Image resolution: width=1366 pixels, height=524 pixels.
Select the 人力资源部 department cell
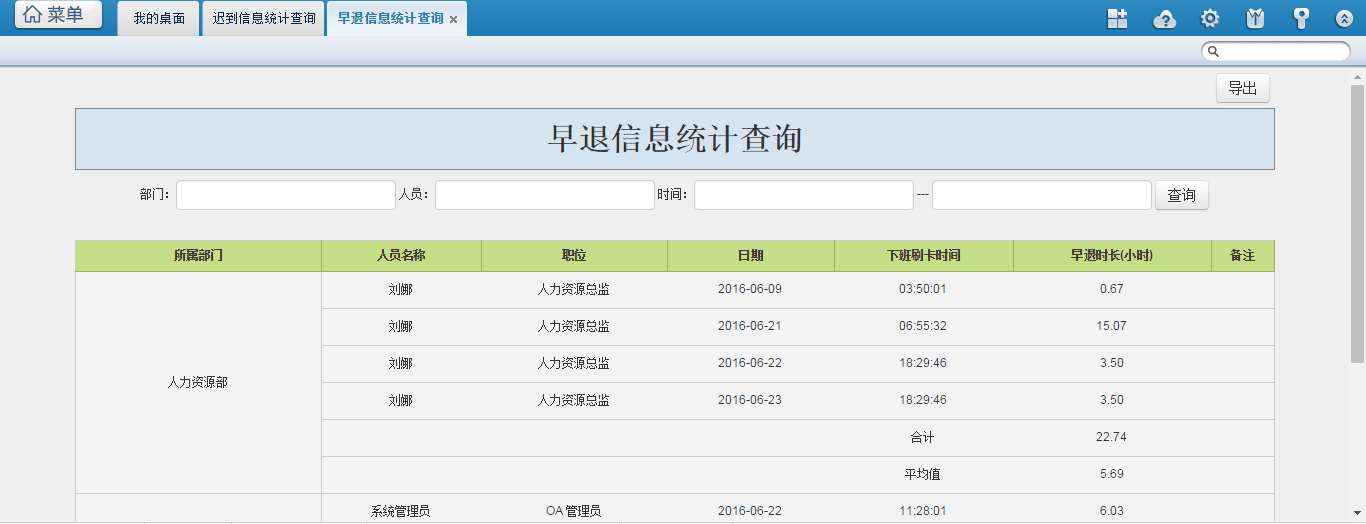coord(198,382)
